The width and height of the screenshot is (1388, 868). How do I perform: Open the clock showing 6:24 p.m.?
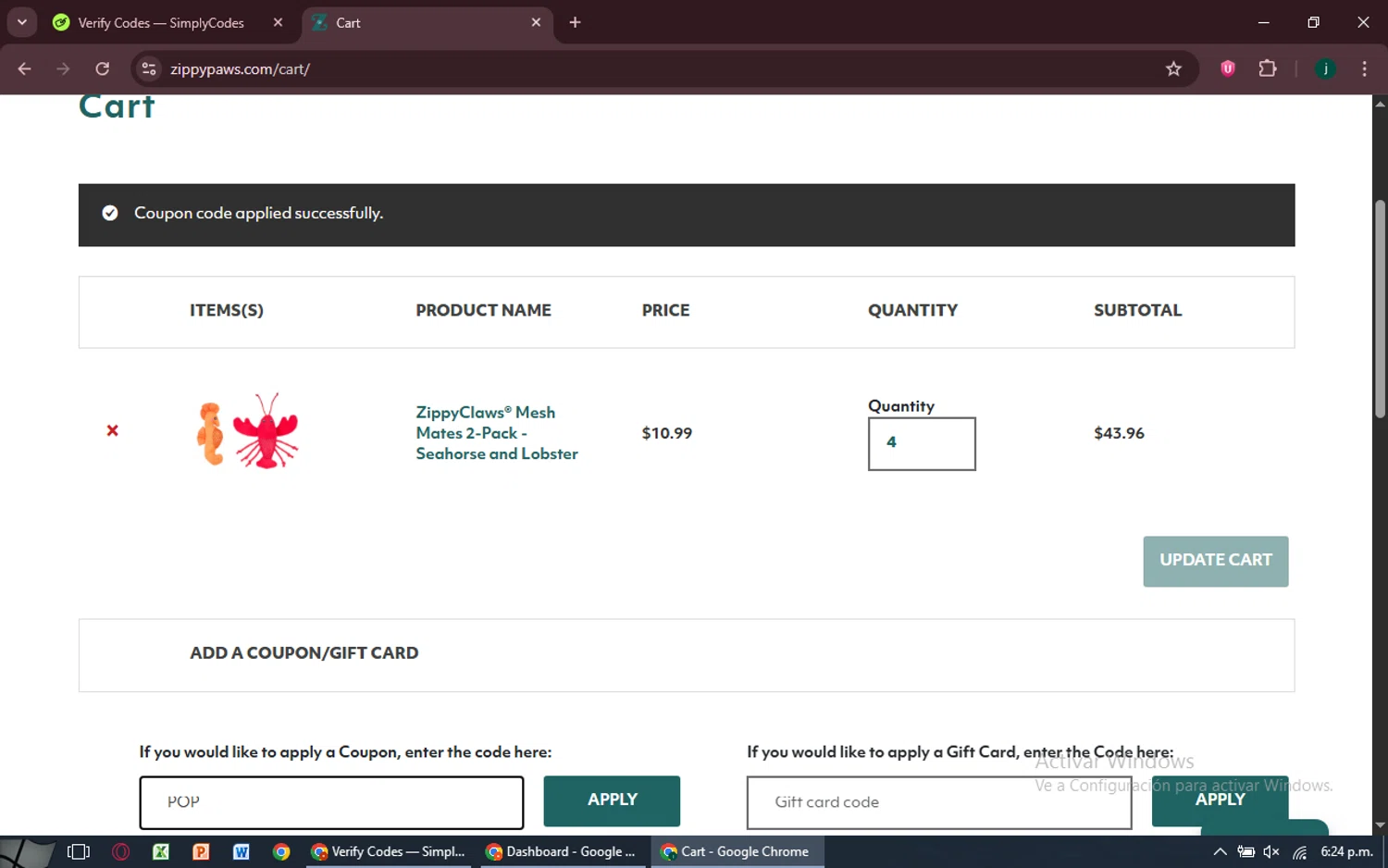coord(1346,851)
